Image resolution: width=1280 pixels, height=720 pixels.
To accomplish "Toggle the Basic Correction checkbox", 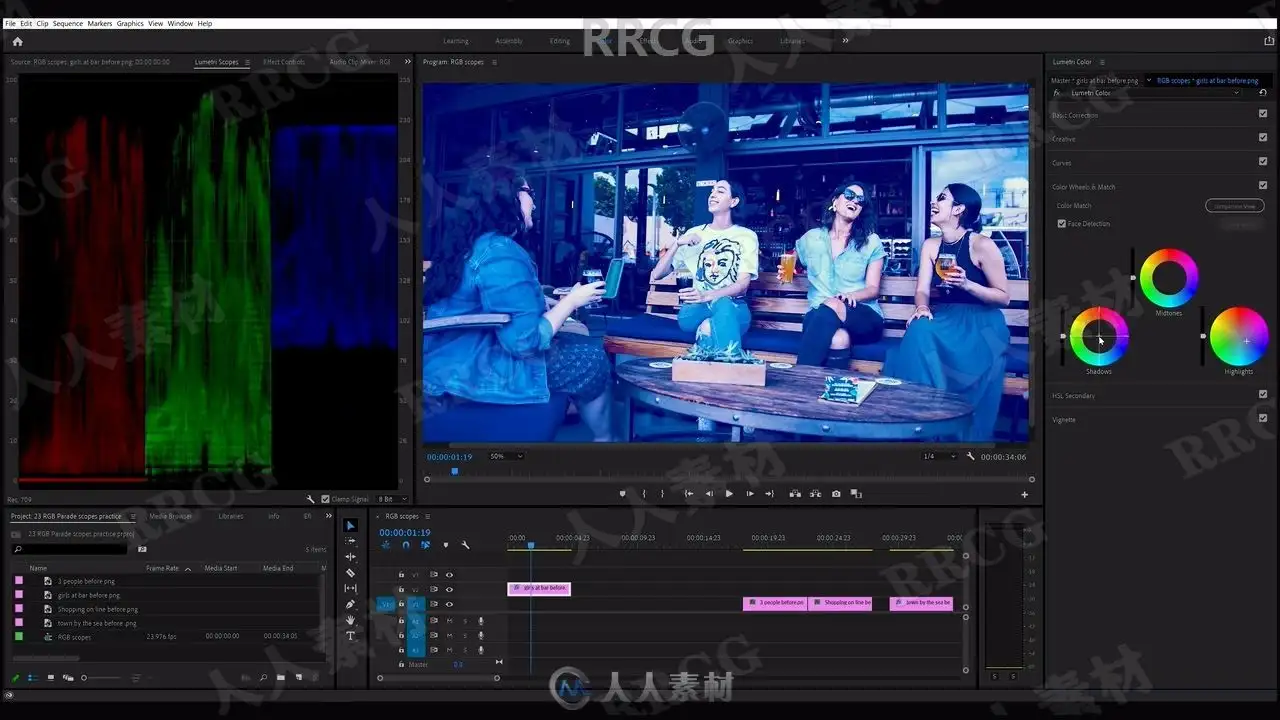I will click(x=1263, y=114).
